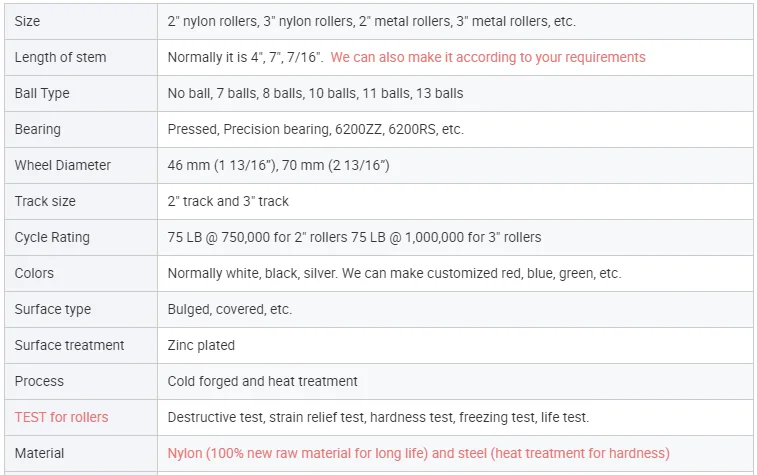Click the red custom stem length text
This screenshot has width=757, height=475.
[487, 57]
